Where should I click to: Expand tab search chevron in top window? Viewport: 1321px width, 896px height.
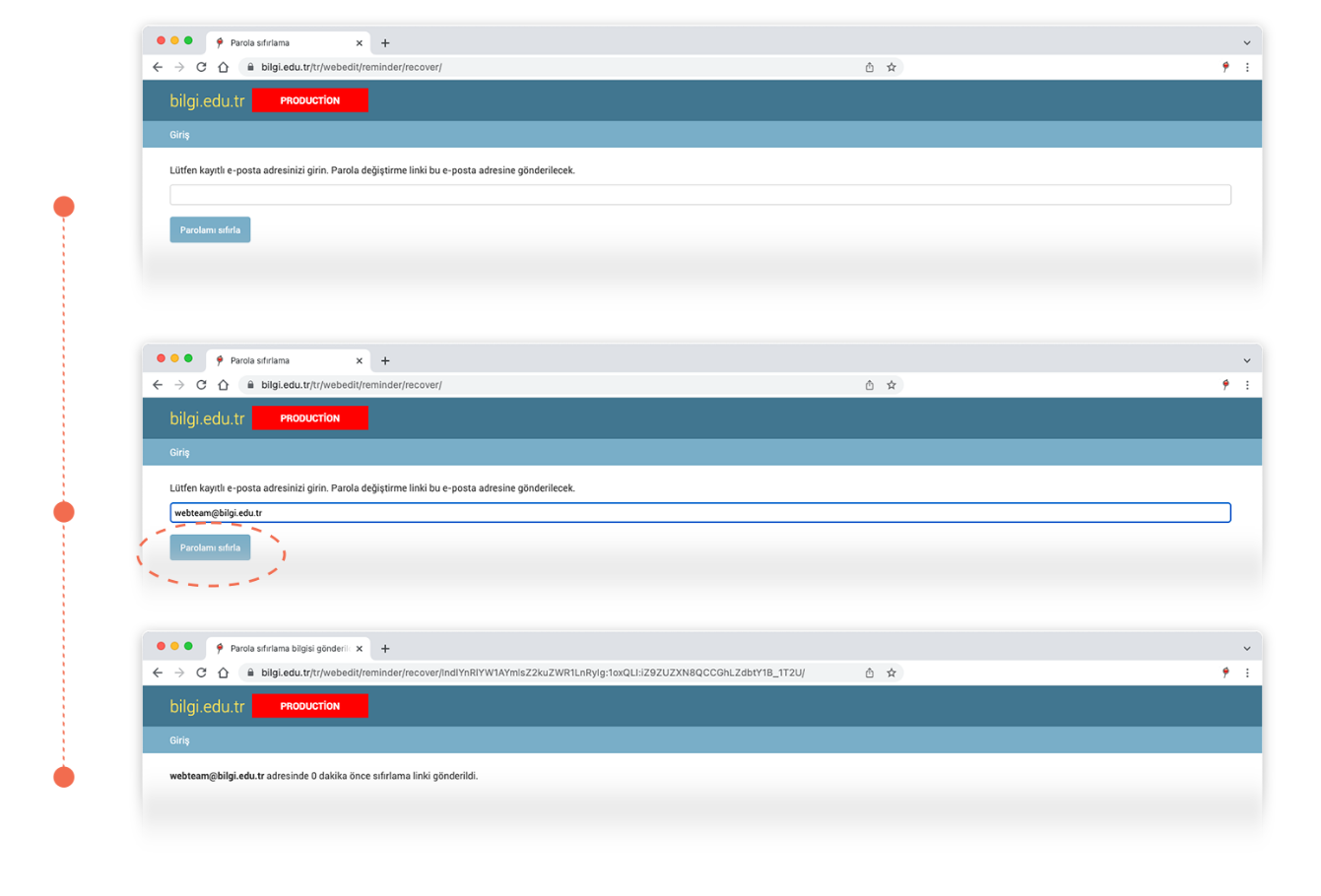[x=1247, y=42]
